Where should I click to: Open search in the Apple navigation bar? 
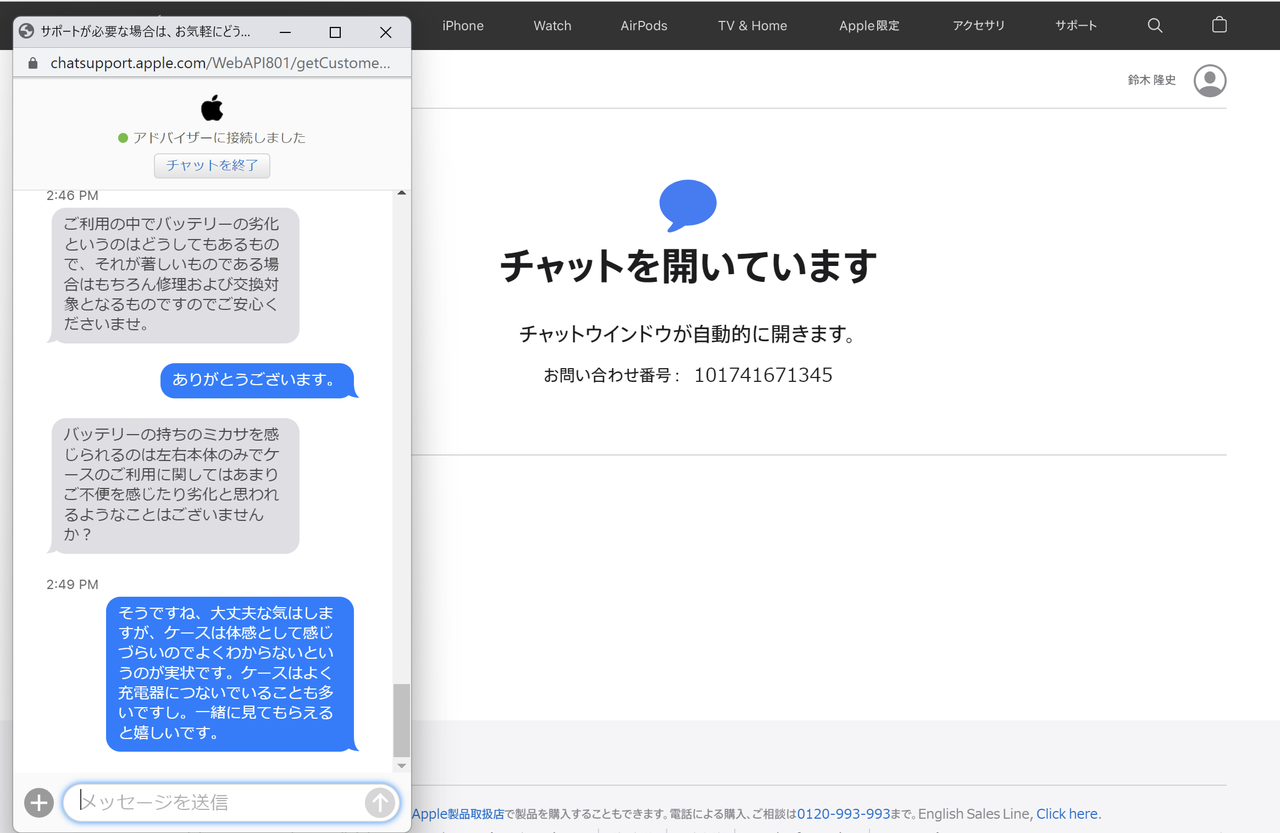coord(1155,25)
